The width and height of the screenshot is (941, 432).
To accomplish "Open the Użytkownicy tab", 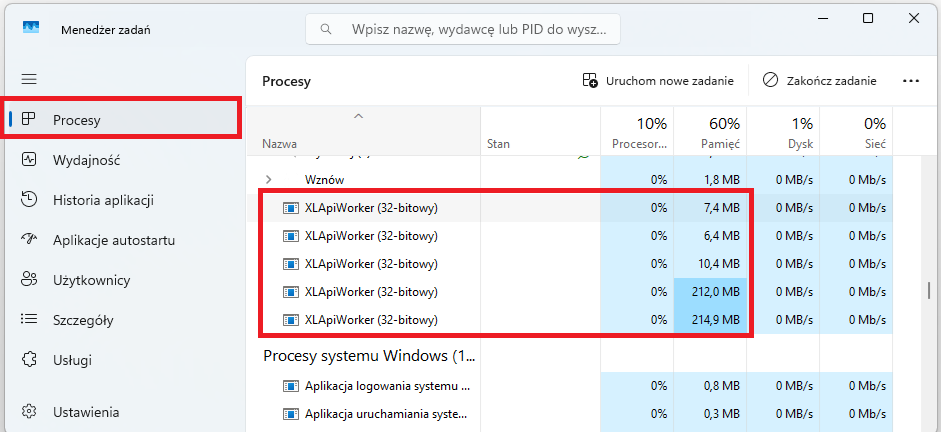I will point(124,280).
